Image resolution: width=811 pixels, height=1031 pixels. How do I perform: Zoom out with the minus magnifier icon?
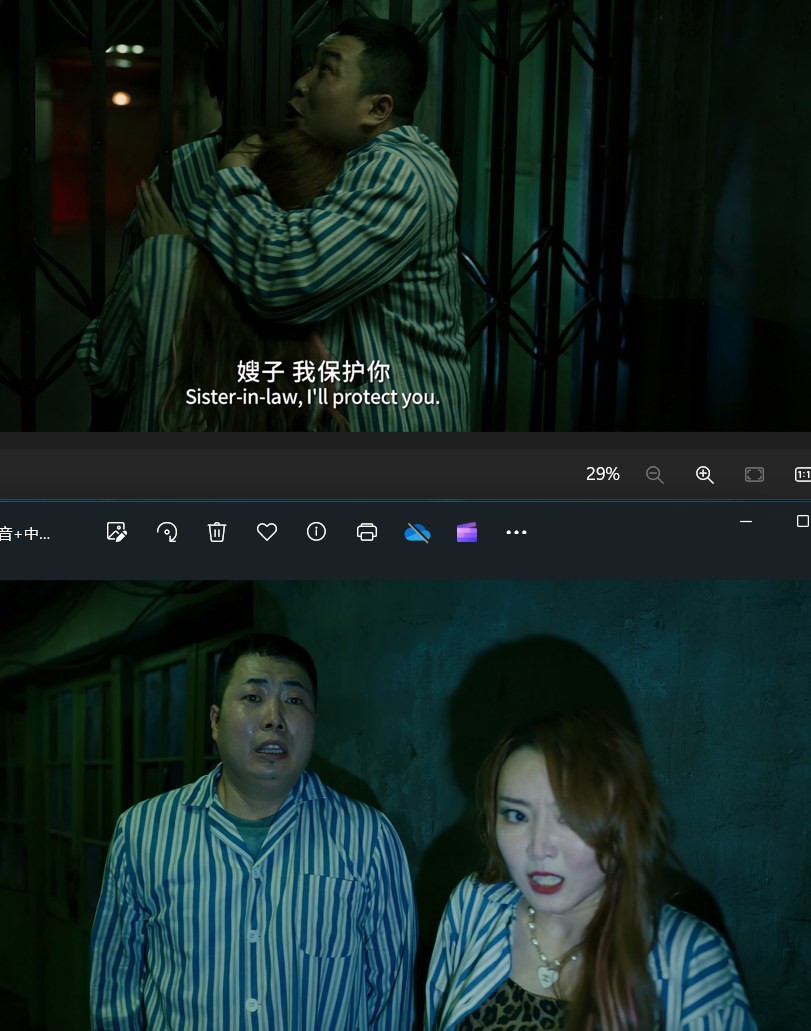pyautogui.click(x=654, y=475)
